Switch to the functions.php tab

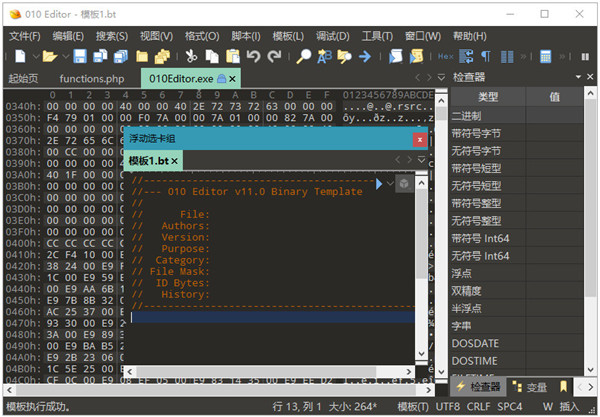pos(93,78)
